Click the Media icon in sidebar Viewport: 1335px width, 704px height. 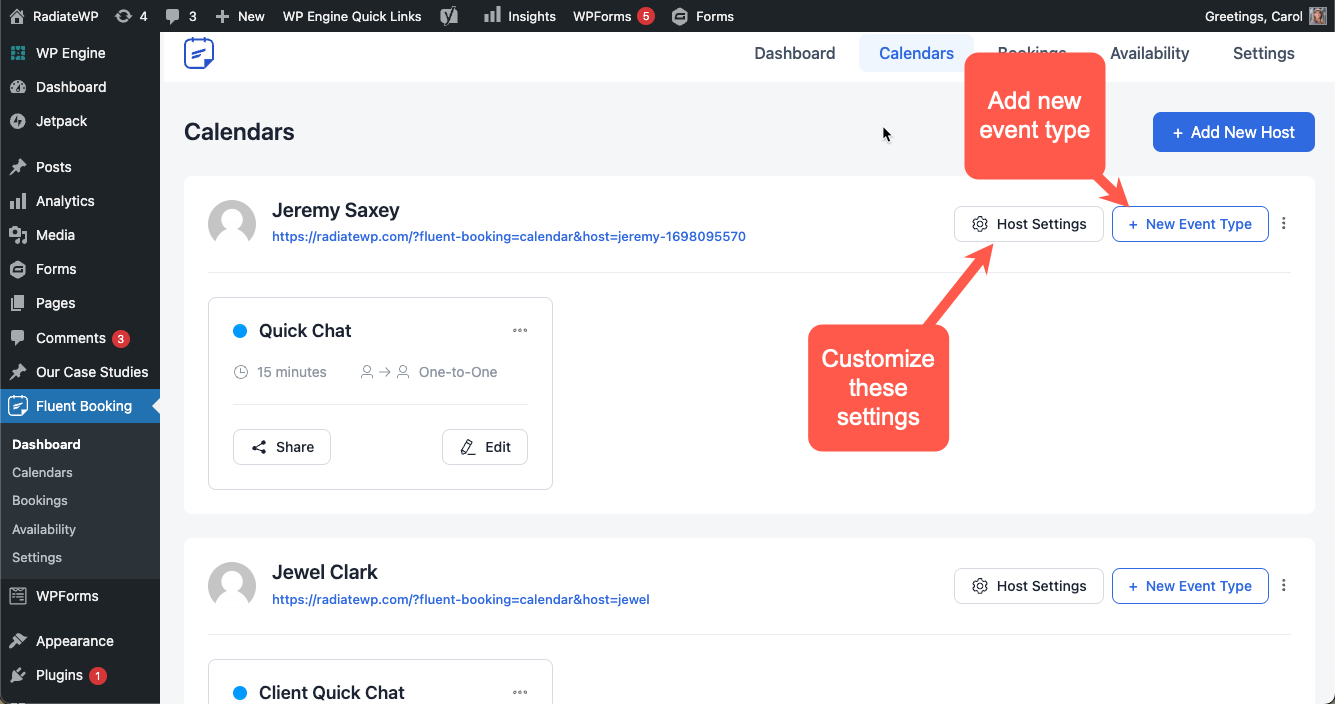[18, 235]
